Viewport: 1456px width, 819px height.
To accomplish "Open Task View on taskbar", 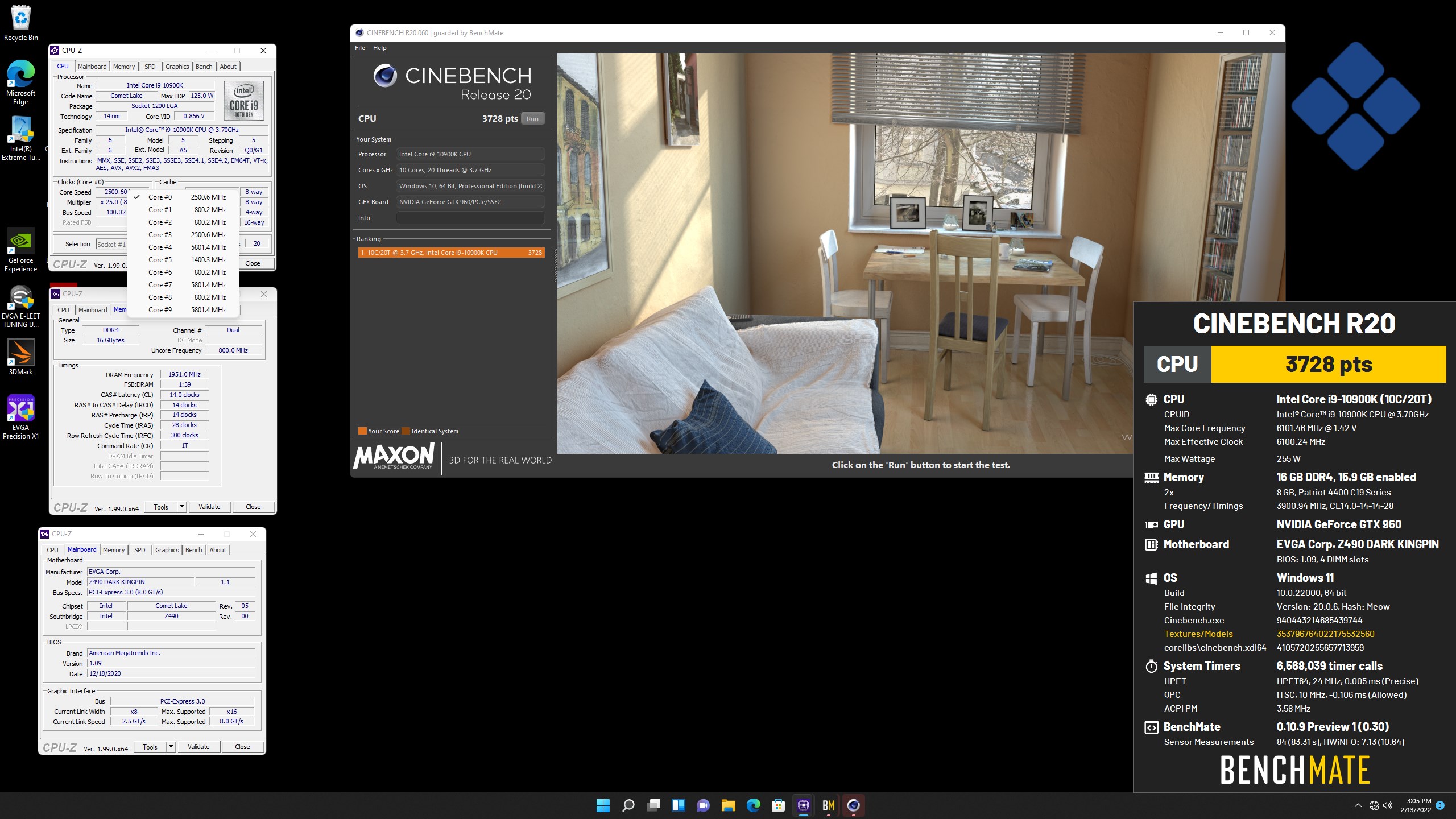I will 653,805.
